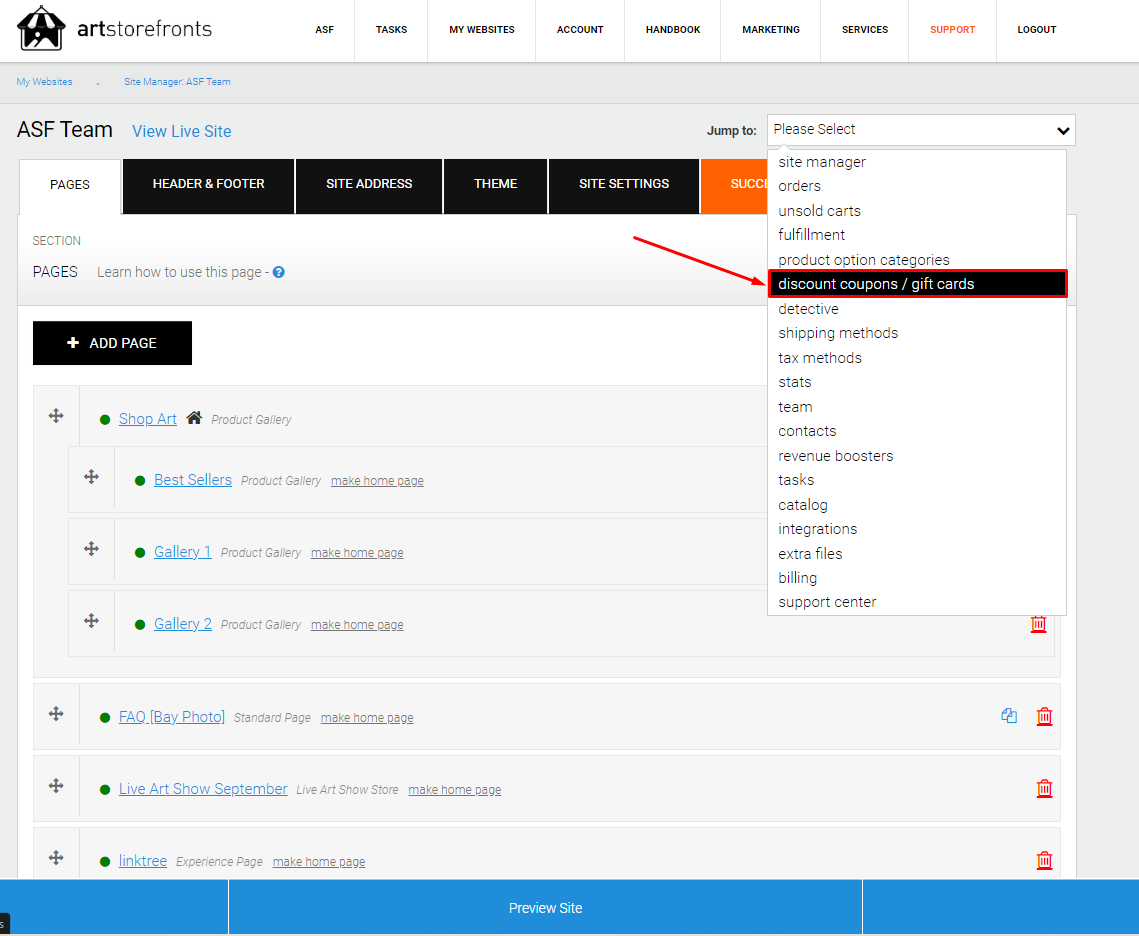Switch to SITE SETTINGS tab
The width and height of the screenshot is (1139, 936).
[624, 184]
